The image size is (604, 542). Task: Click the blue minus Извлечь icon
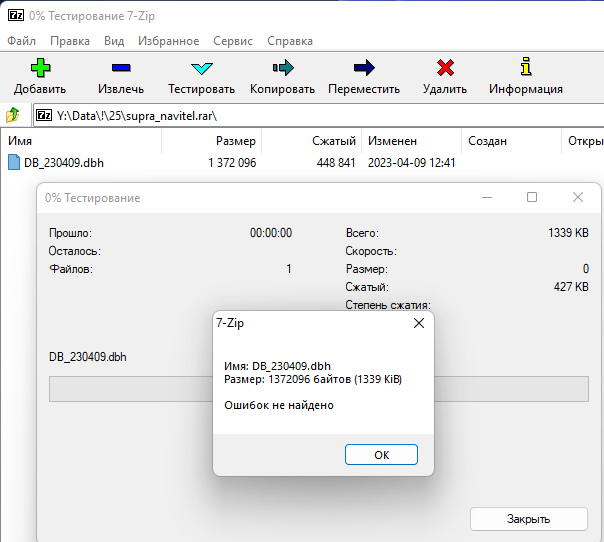click(120, 69)
